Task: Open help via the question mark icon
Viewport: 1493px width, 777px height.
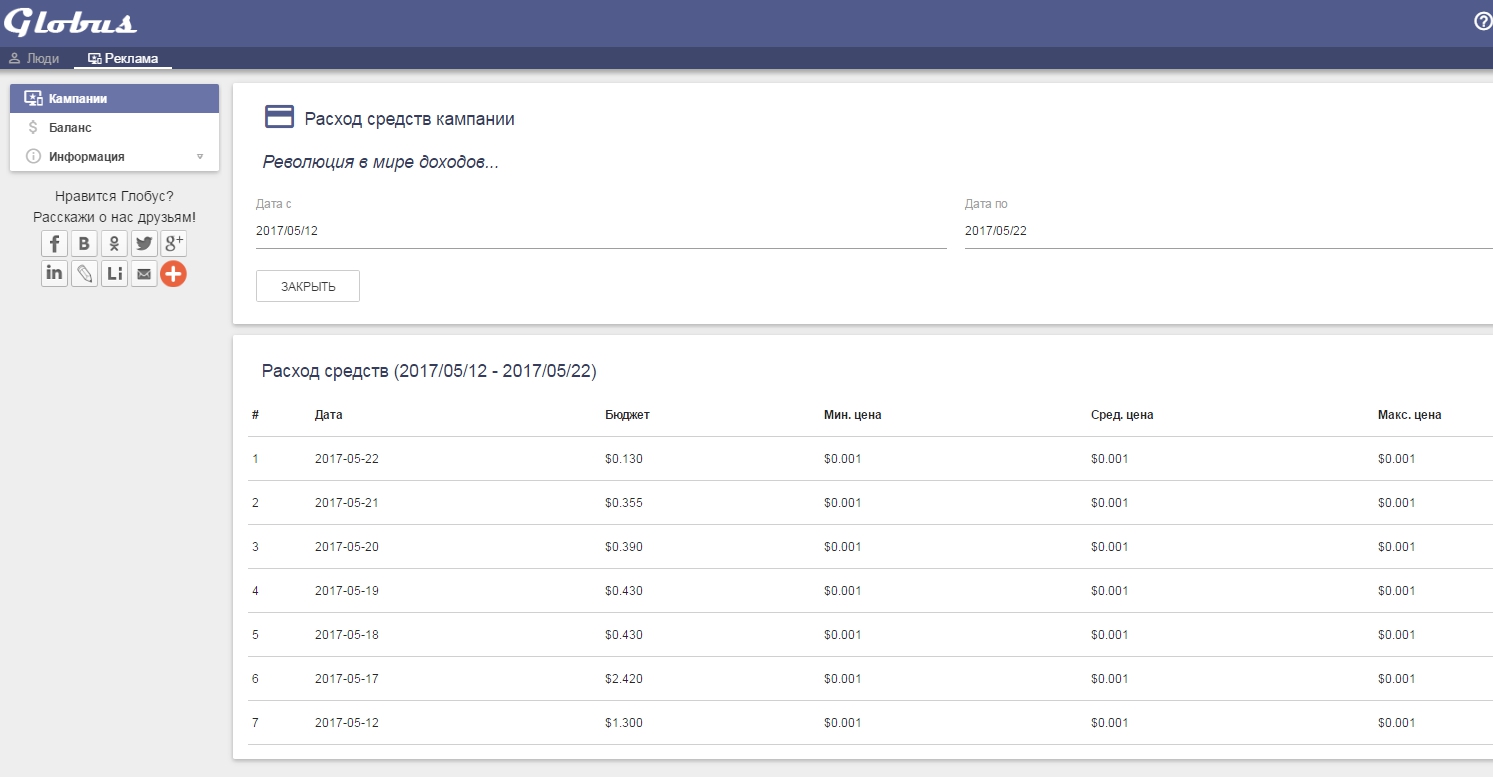Action: [x=1483, y=21]
